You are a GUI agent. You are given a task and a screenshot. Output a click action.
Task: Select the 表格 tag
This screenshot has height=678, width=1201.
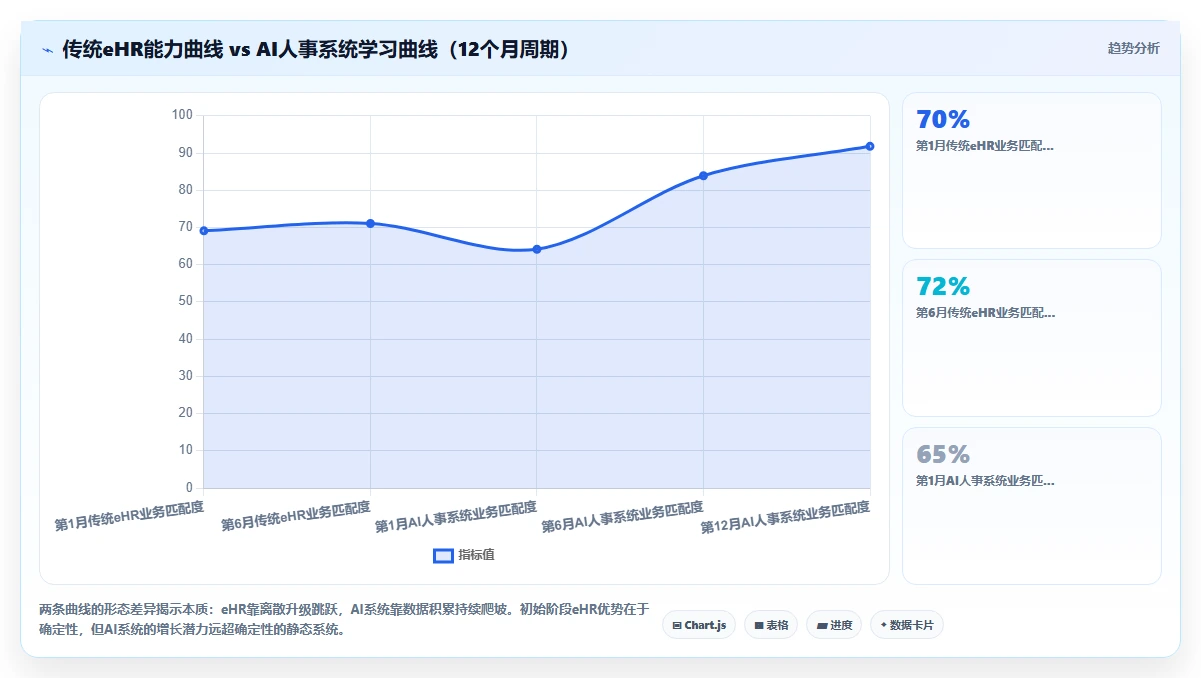coord(771,625)
